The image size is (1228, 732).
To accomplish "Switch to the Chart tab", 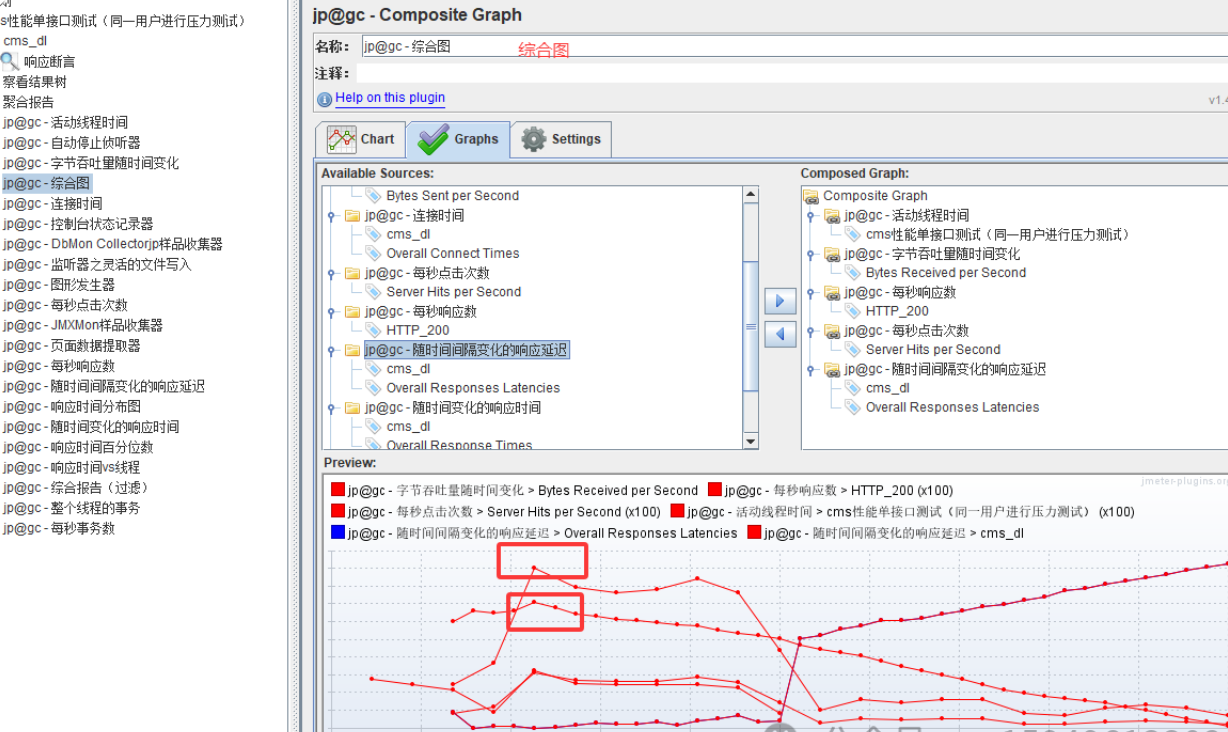I will 360,140.
